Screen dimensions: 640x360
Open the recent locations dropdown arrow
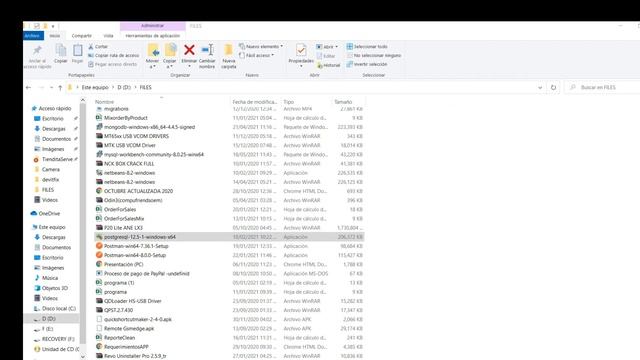51,87
